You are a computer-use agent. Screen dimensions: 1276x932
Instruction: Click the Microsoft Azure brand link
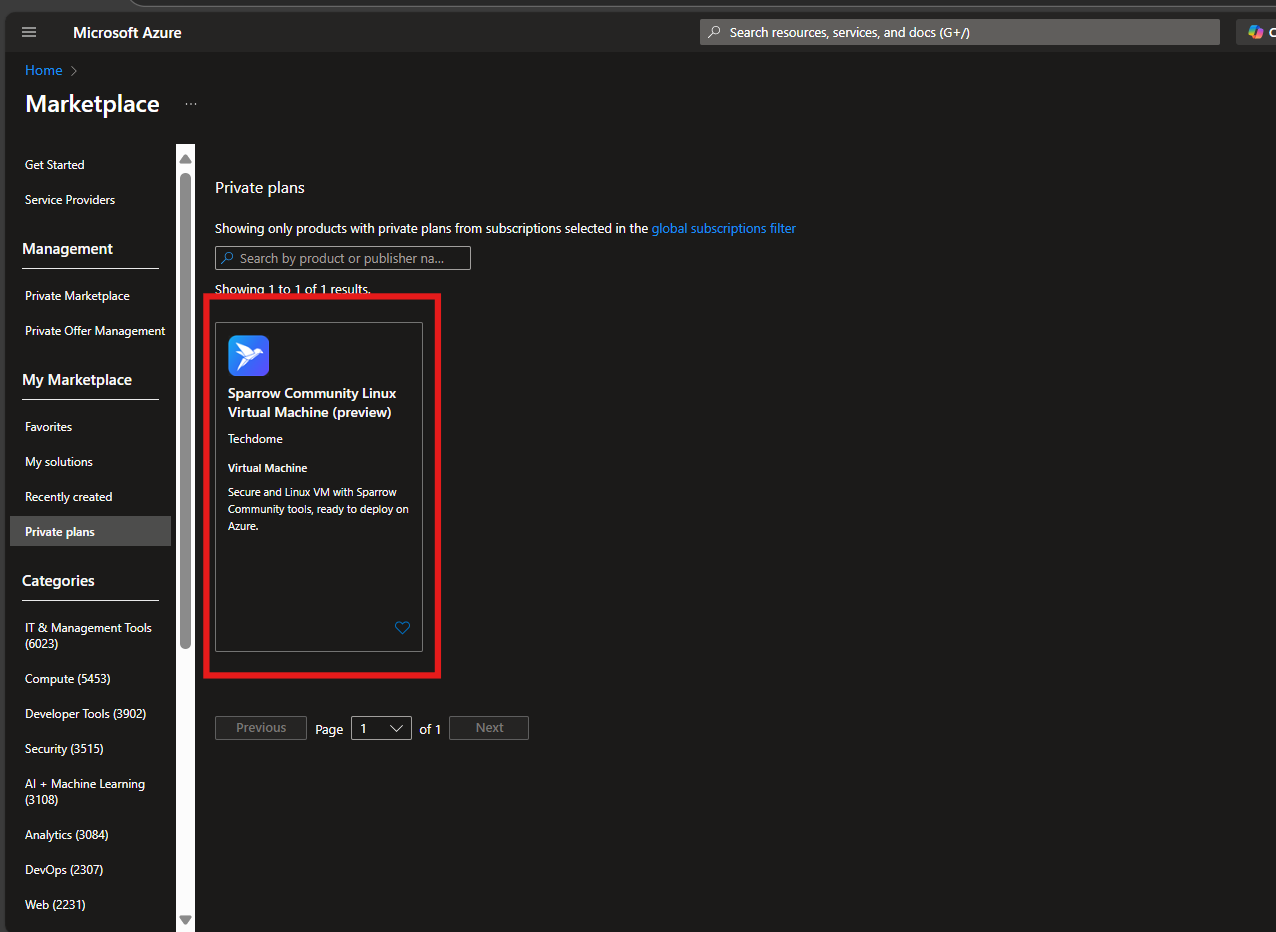(127, 32)
